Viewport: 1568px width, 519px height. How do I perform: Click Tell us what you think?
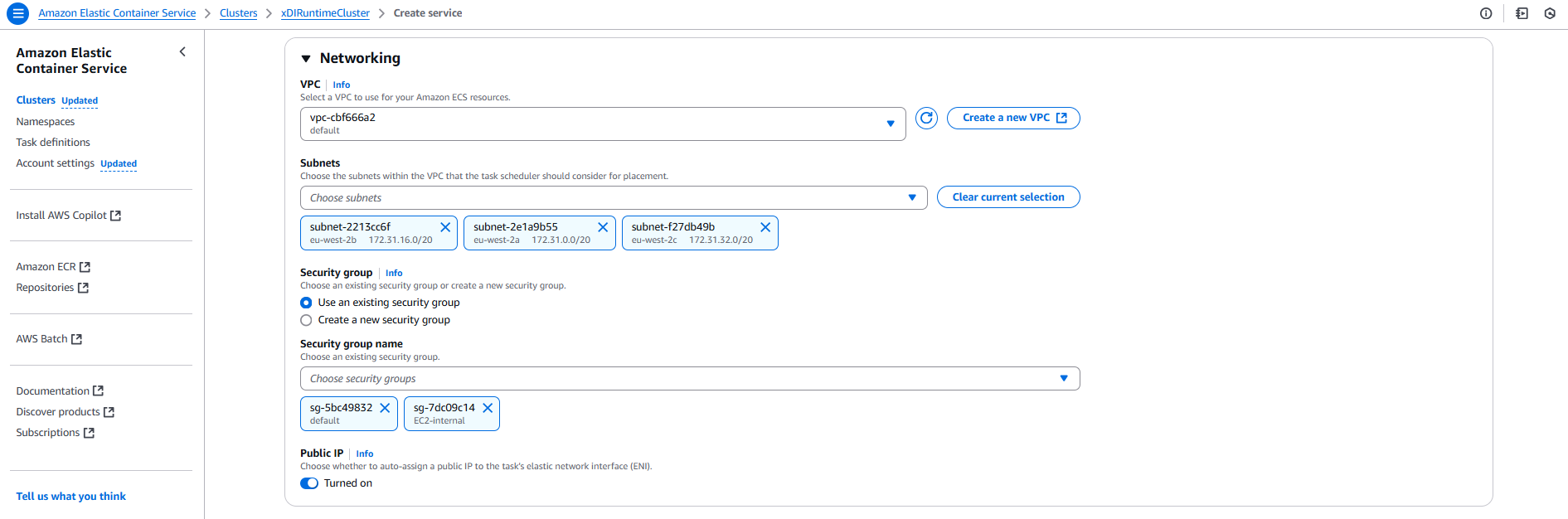[x=71, y=497]
